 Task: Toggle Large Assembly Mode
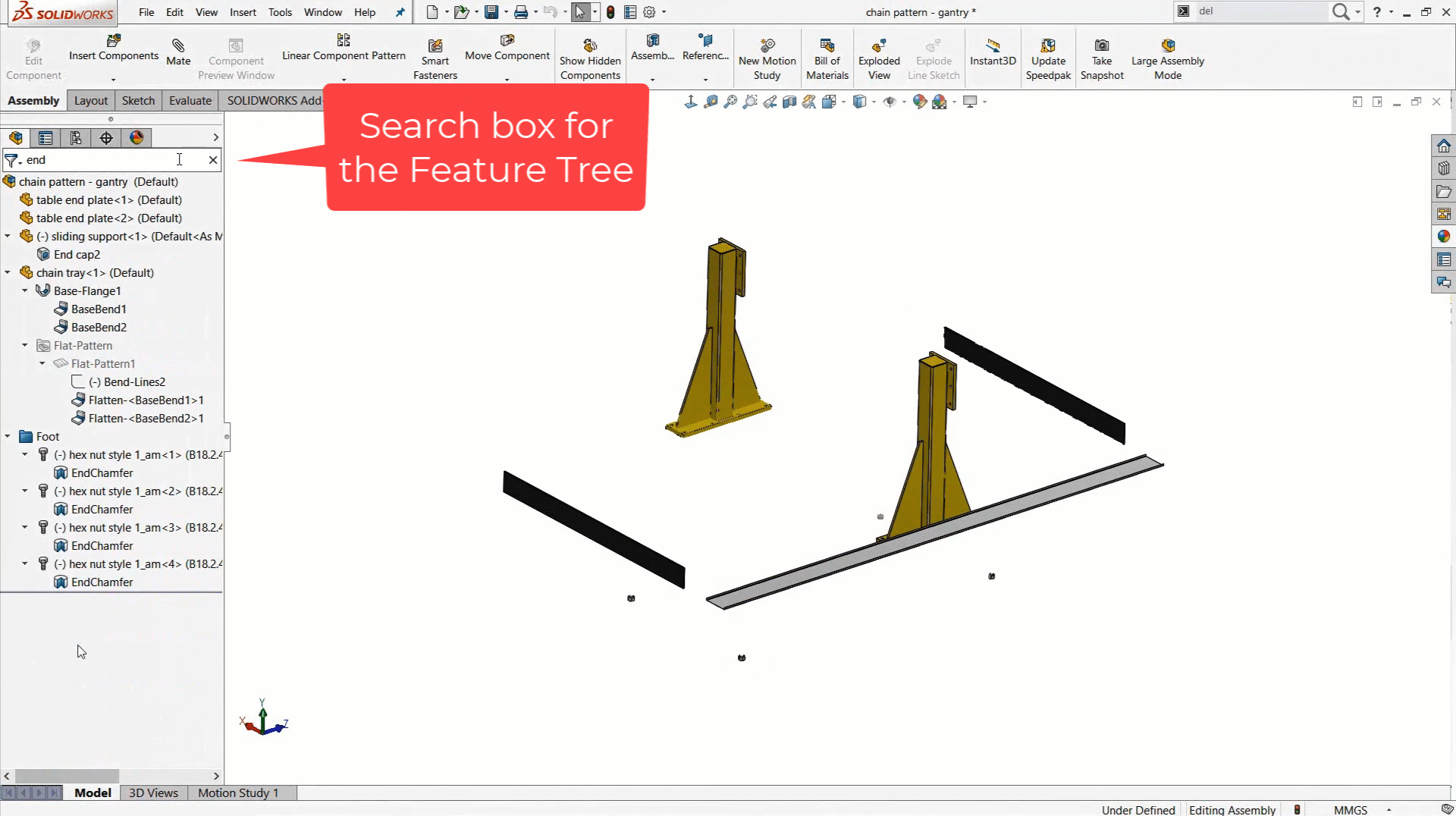click(x=1167, y=59)
